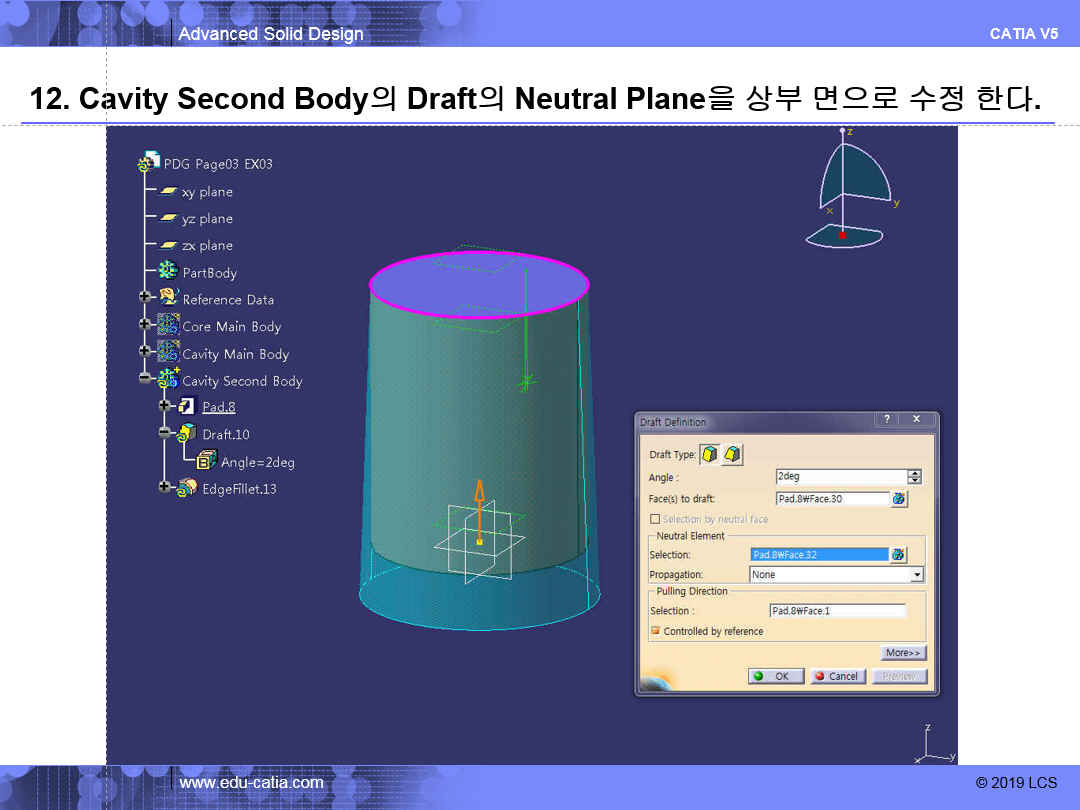Click the Angle value spinner arrows
The height and width of the screenshot is (810, 1080).
click(x=914, y=477)
